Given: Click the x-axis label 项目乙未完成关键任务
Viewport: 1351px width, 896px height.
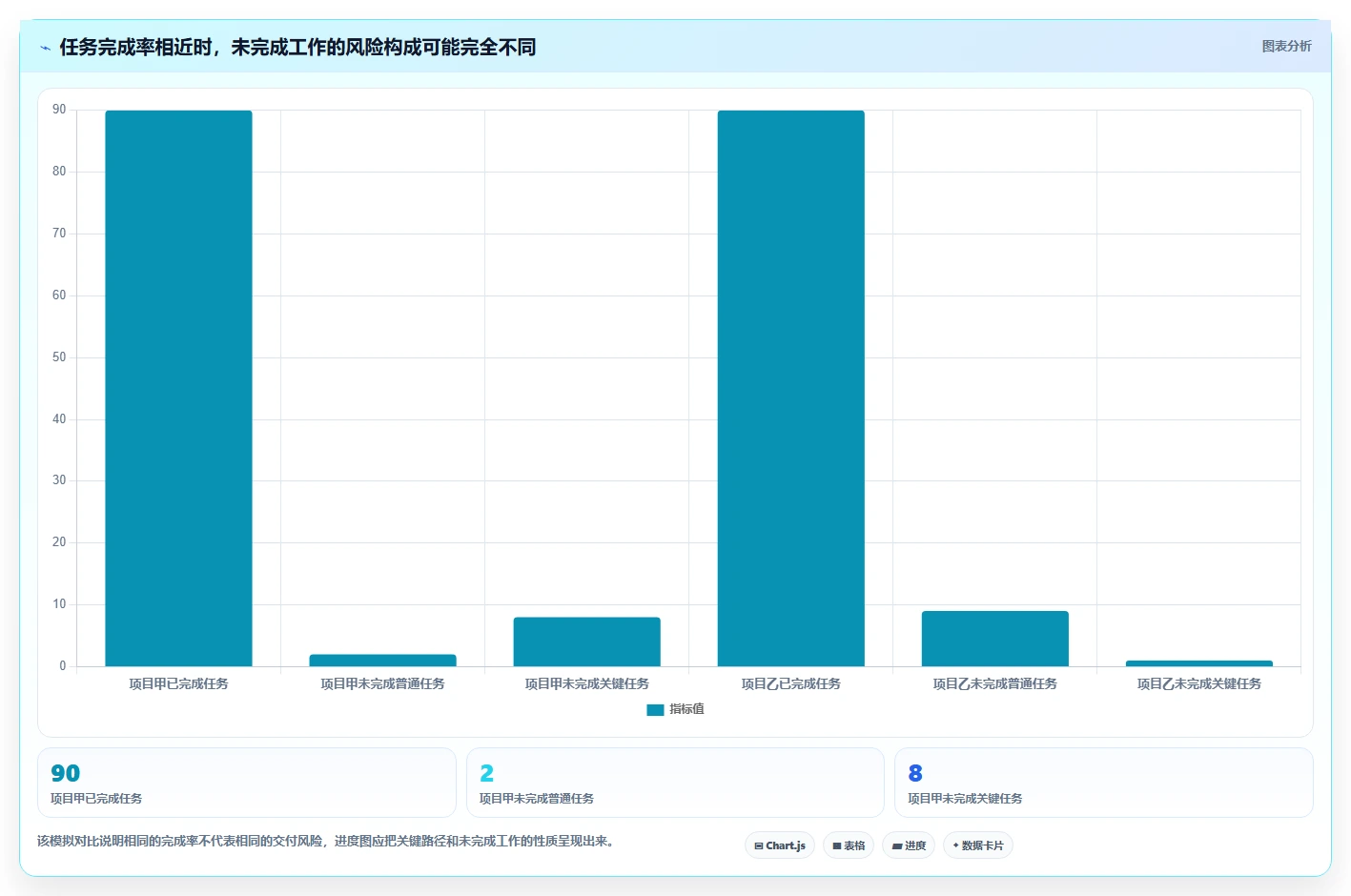Looking at the screenshot, I should 1198,684.
